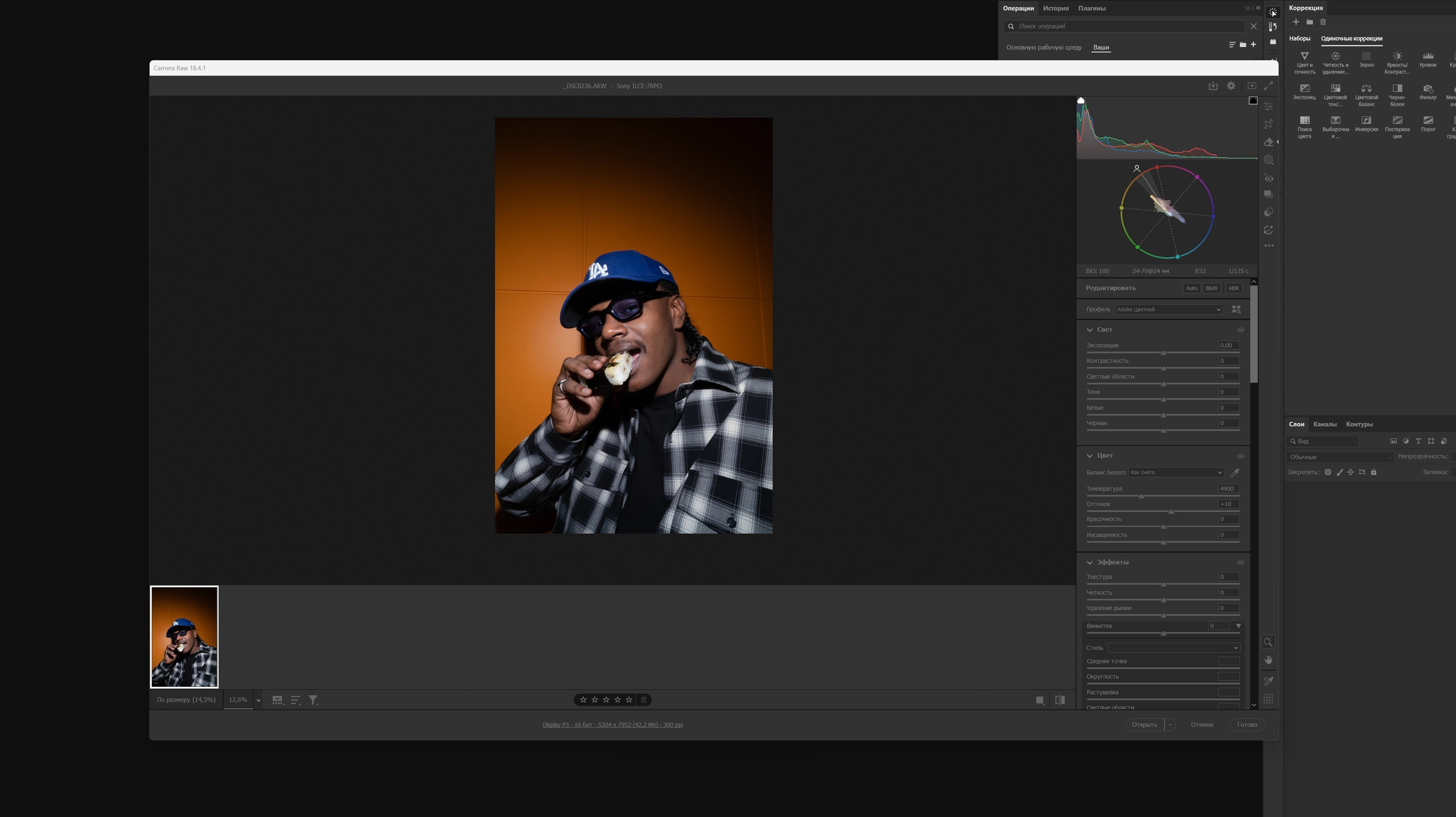Viewport: 1456px width, 817px height.
Task: Add Зерно grain adjustment in Photoshop panel
Action: click(1366, 60)
